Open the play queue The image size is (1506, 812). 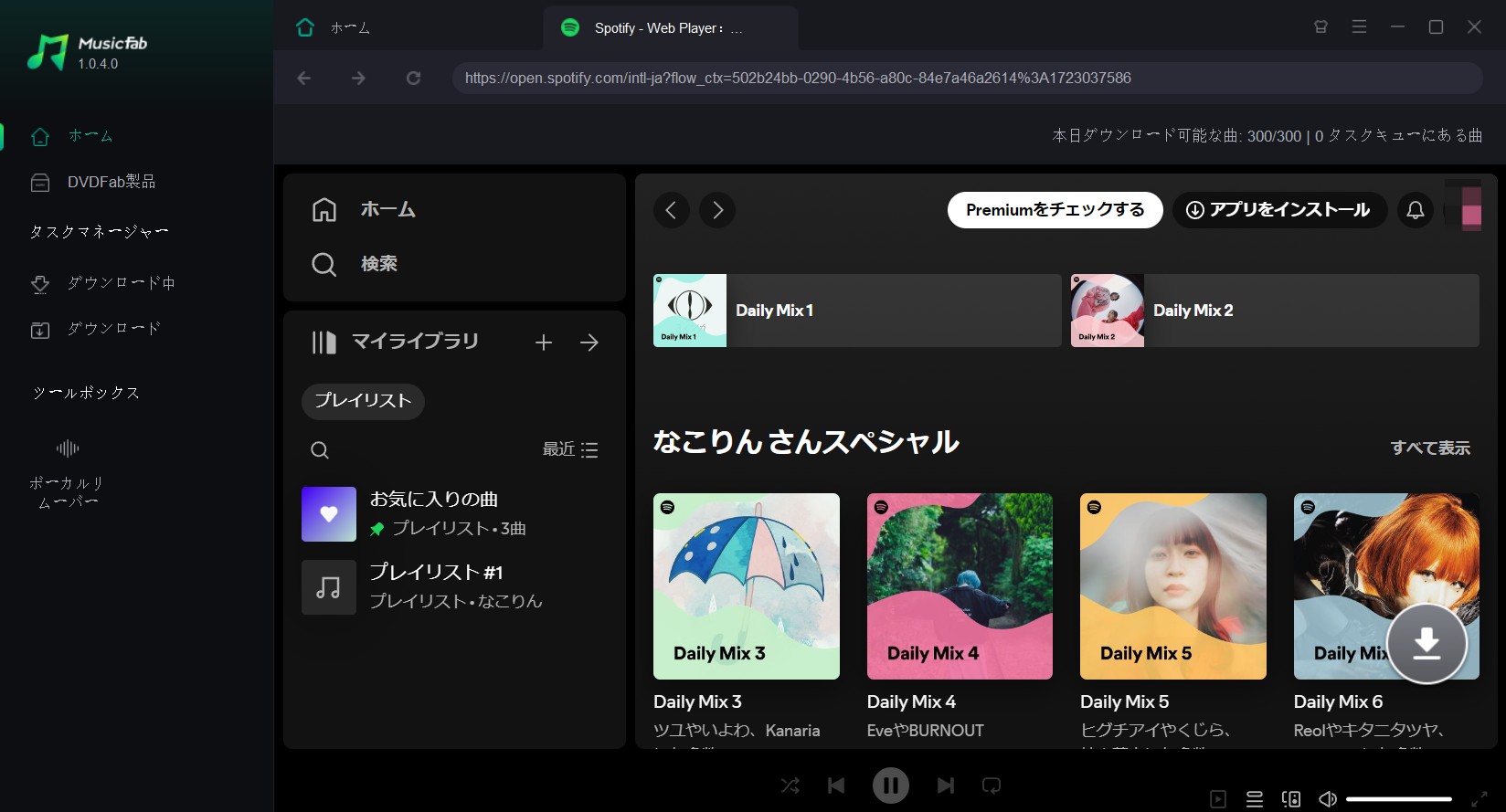click(x=1255, y=799)
